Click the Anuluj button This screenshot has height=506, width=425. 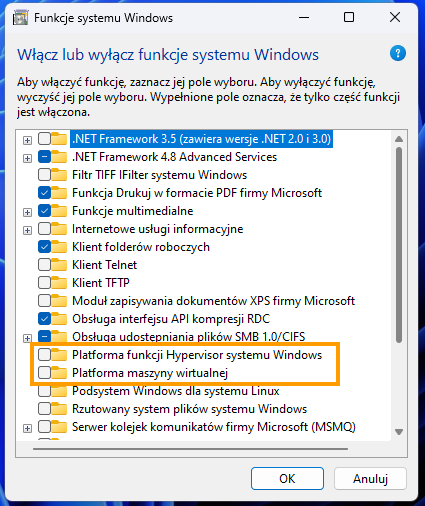click(x=370, y=479)
